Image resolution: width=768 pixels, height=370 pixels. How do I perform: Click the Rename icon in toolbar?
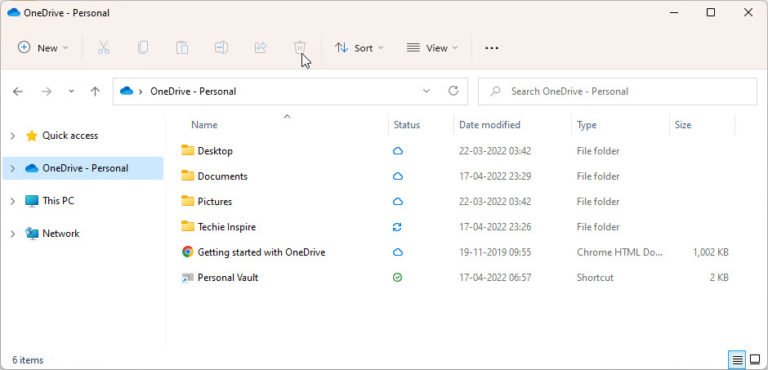coord(221,48)
